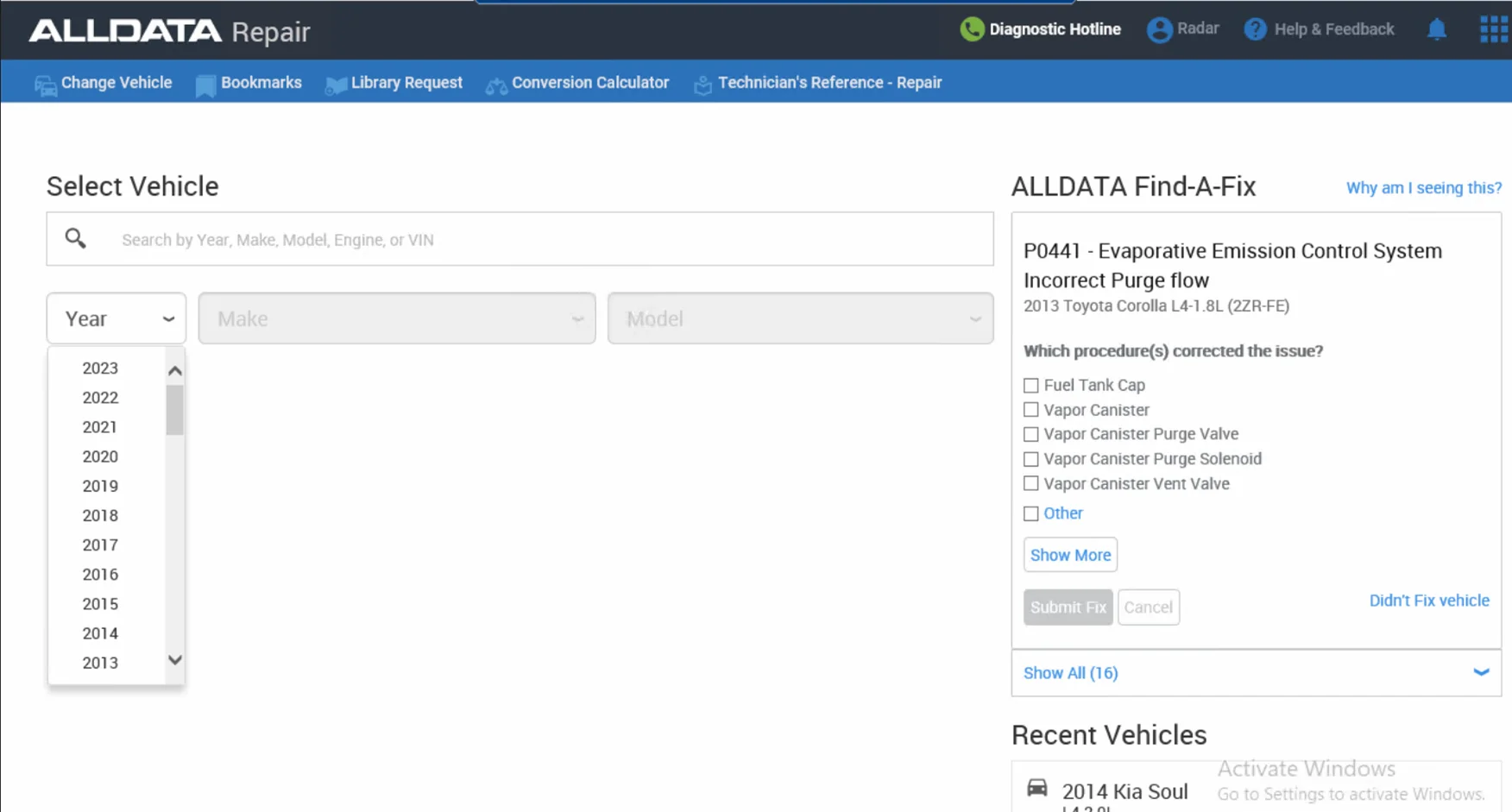Screen dimensions: 1512x812
Task: Open the Model dropdown
Action: 801,318
